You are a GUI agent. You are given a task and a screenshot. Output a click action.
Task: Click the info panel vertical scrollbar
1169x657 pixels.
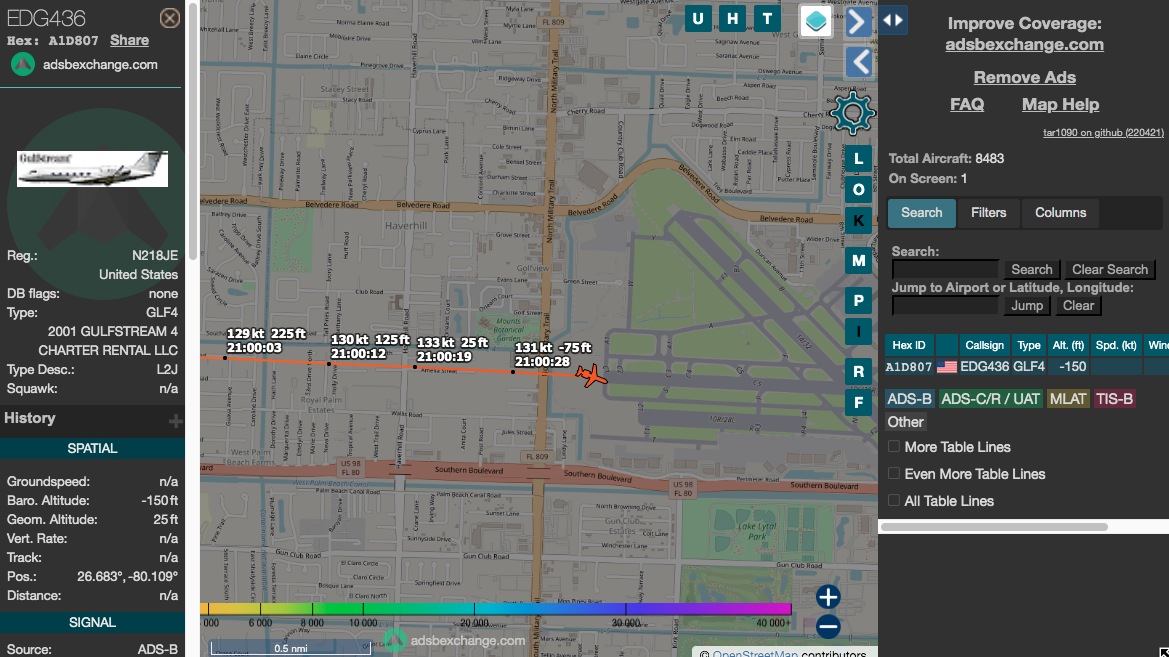[x=192, y=131]
